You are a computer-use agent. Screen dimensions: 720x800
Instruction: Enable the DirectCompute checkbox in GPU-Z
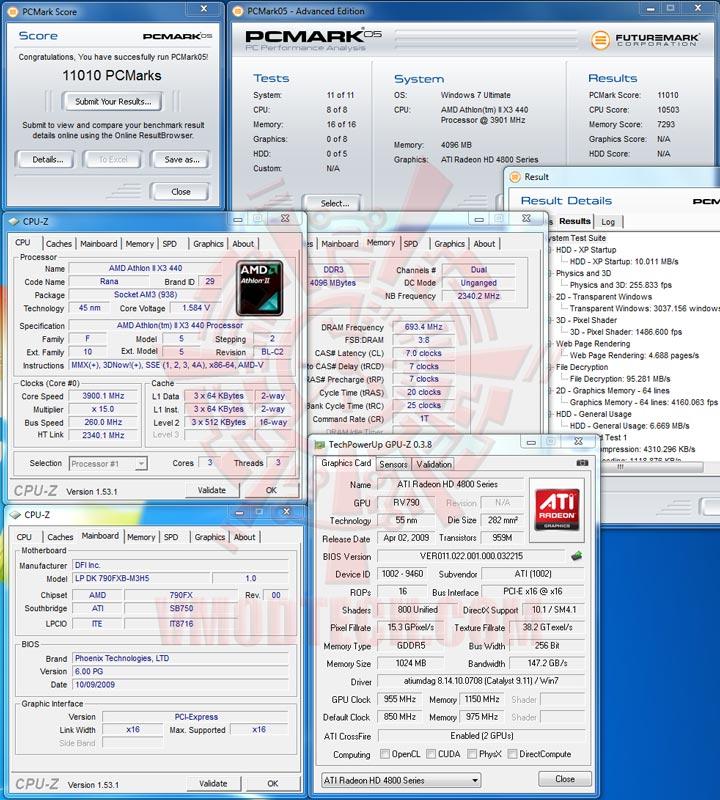[x=512, y=754]
